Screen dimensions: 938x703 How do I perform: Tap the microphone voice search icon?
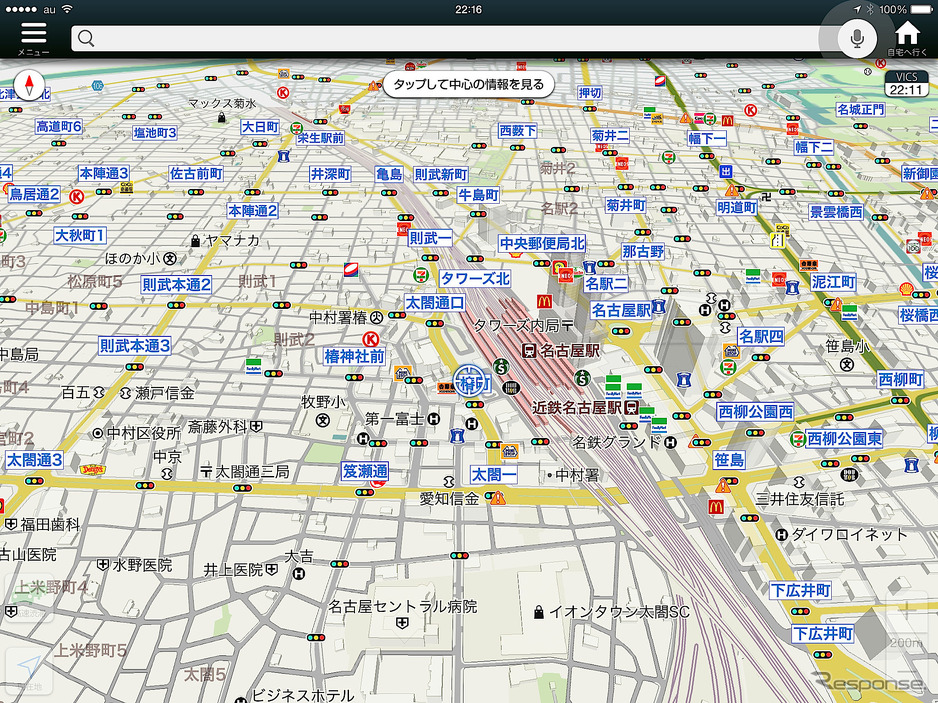tap(855, 38)
